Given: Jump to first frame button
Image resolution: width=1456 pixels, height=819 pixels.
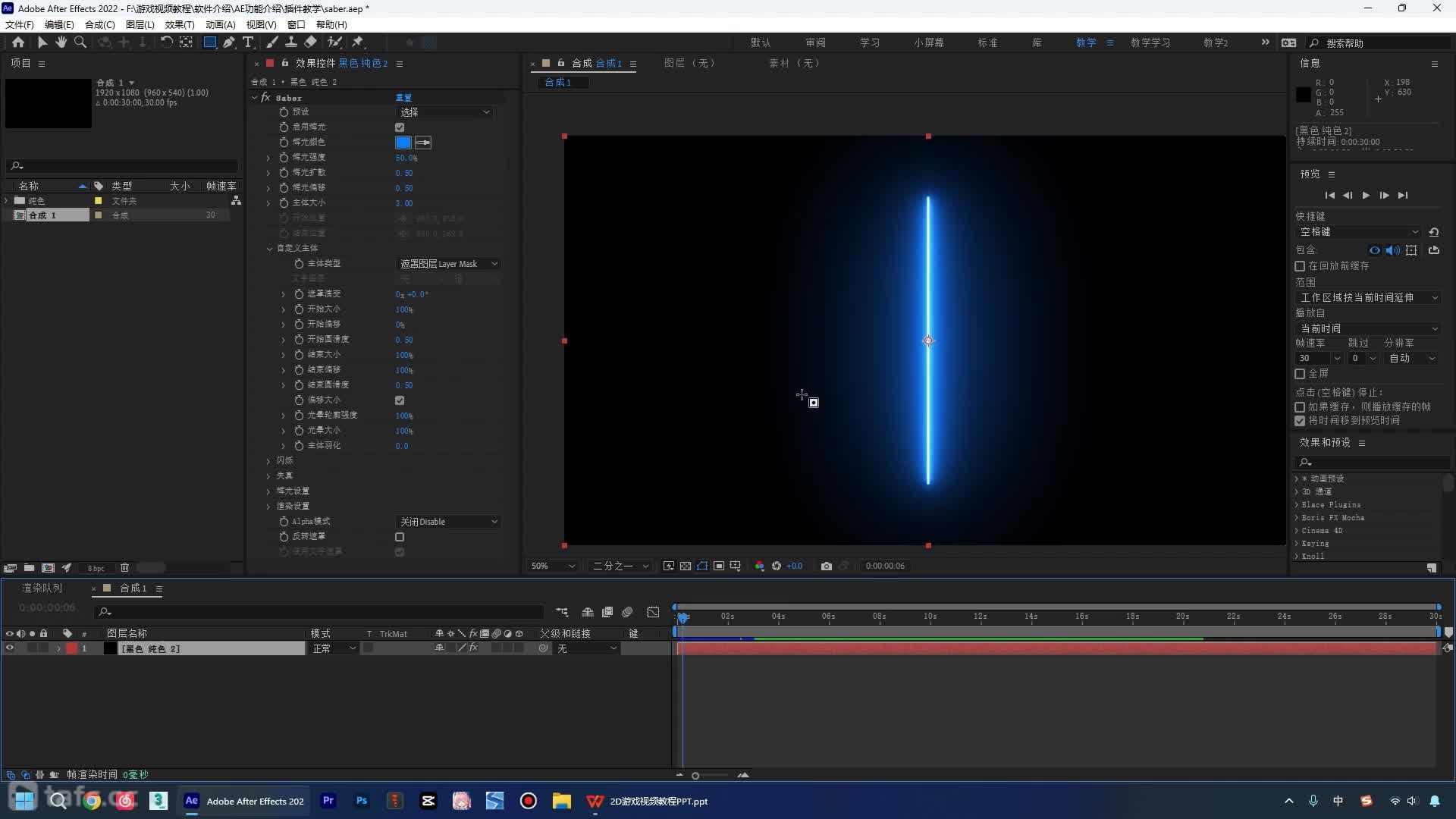Looking at the screenshot, I should click(x=1329, y=196).
